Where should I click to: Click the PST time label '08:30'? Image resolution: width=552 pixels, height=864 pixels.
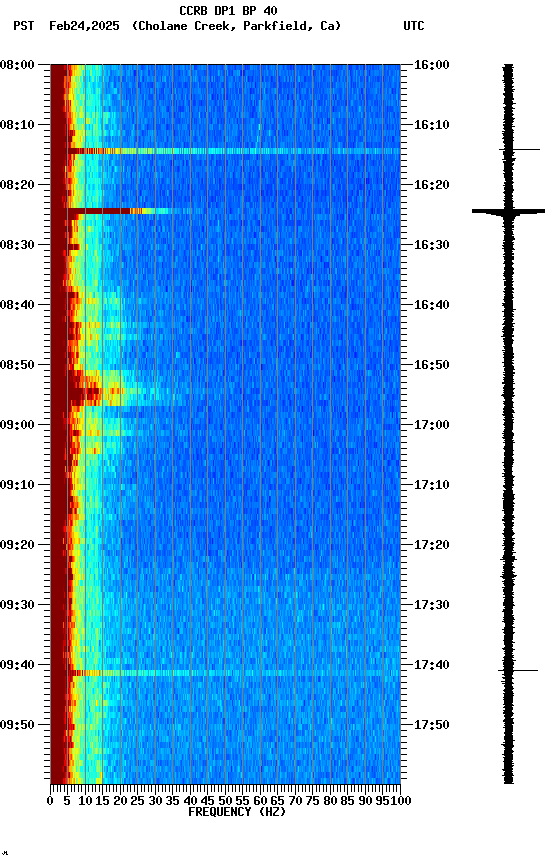click(x=17, y=245)
